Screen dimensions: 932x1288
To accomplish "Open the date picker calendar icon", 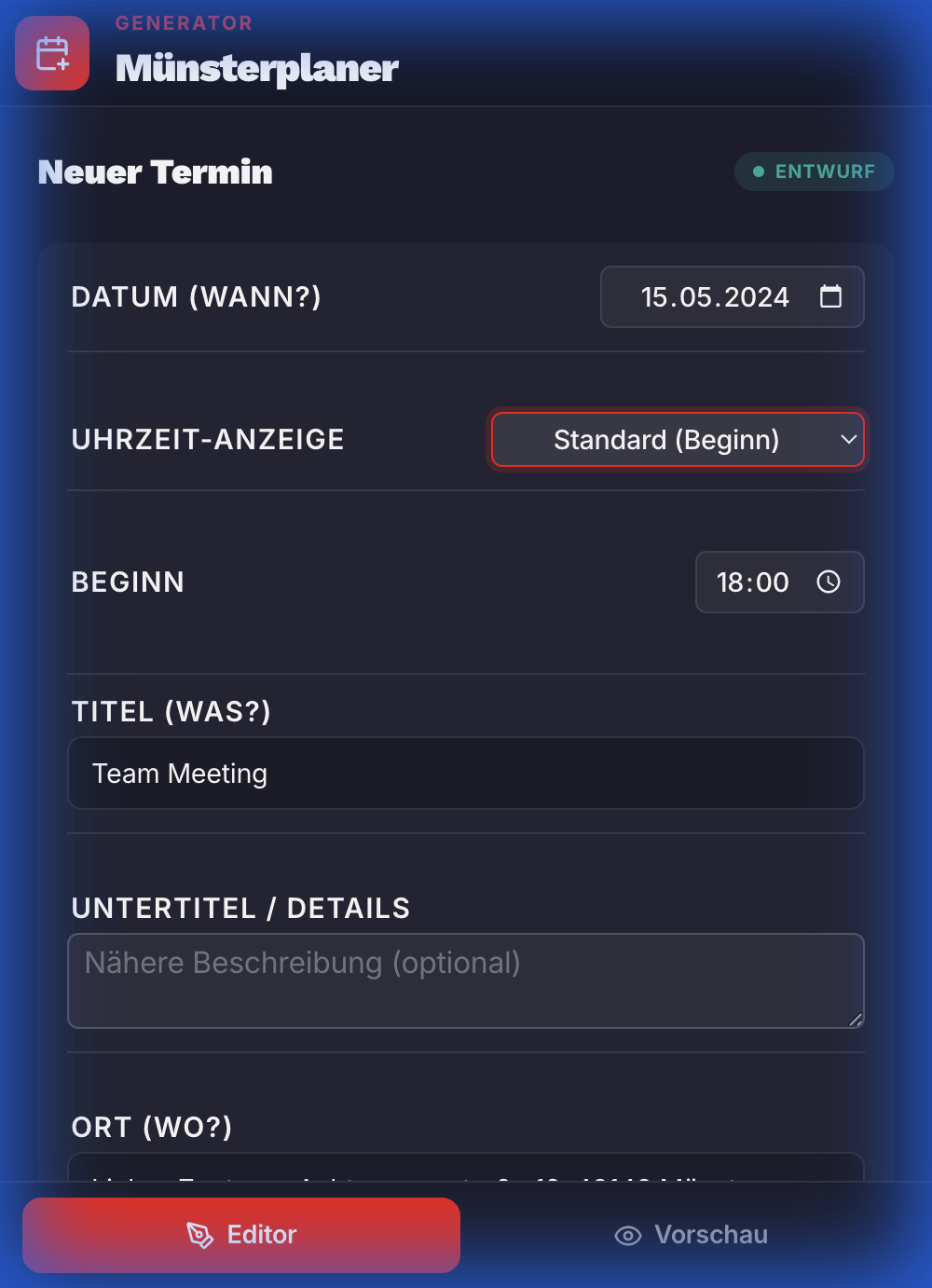I will click(x=830, y=296).
